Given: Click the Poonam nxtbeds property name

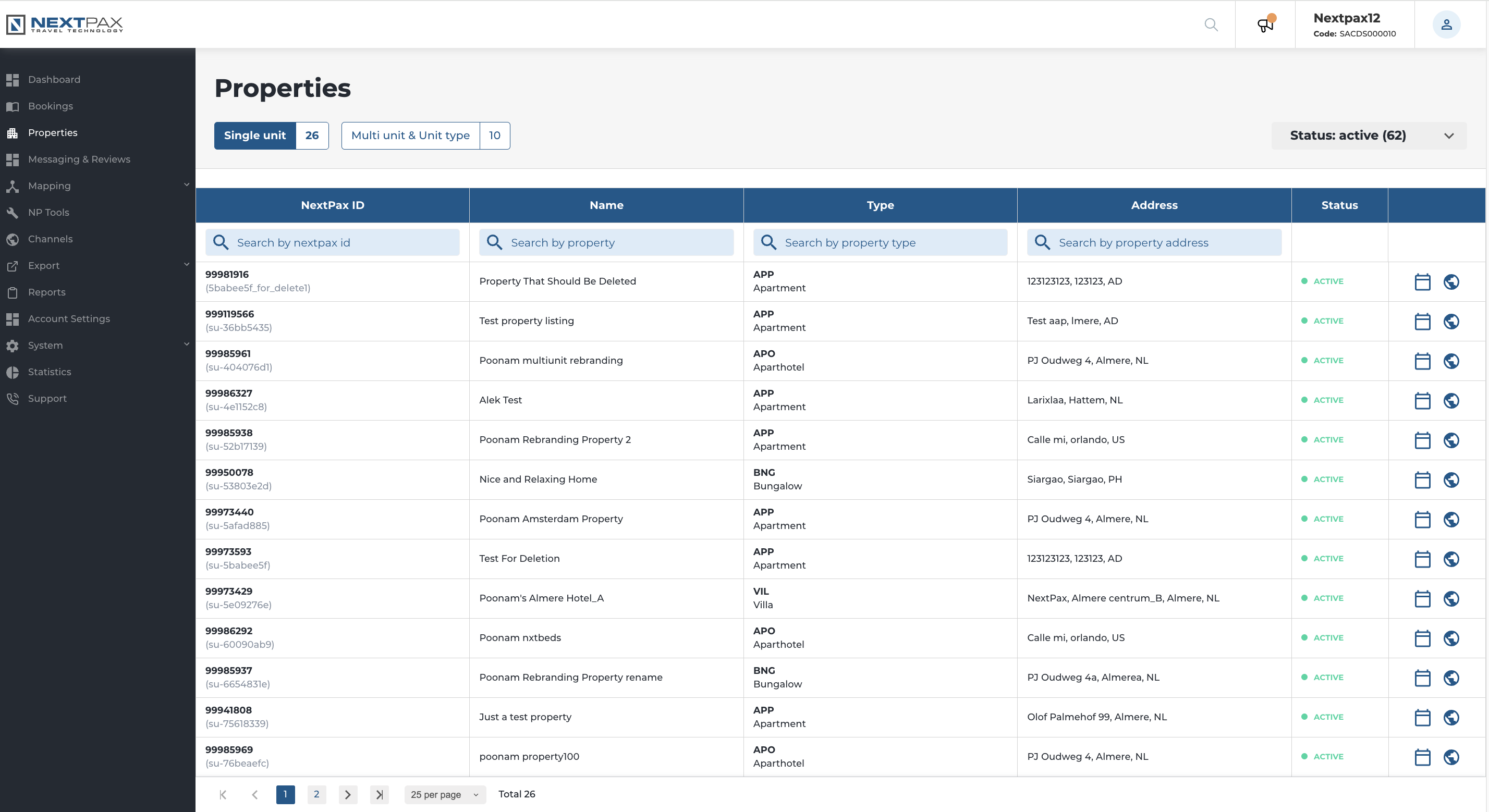Looking at the screenshot, I should coord(520,637).
